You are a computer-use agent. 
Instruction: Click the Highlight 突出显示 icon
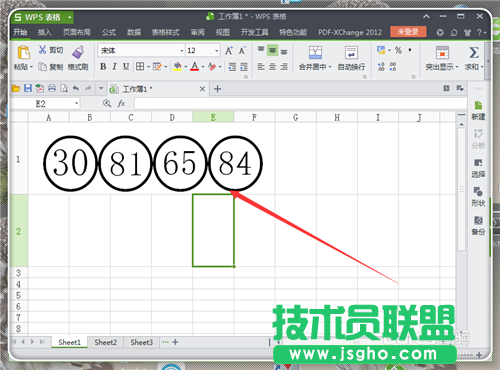pos(442,53)
